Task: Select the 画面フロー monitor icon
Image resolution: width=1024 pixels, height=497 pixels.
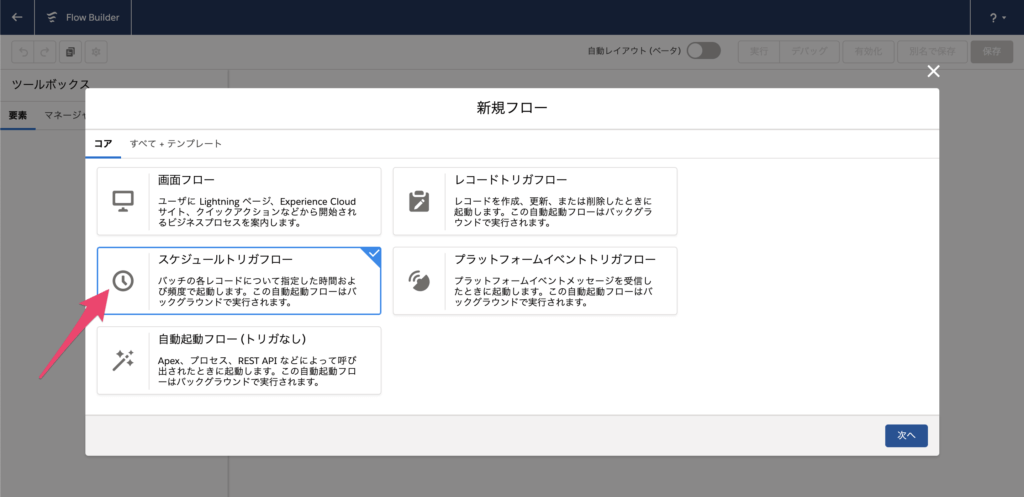Action: point(123,201)
